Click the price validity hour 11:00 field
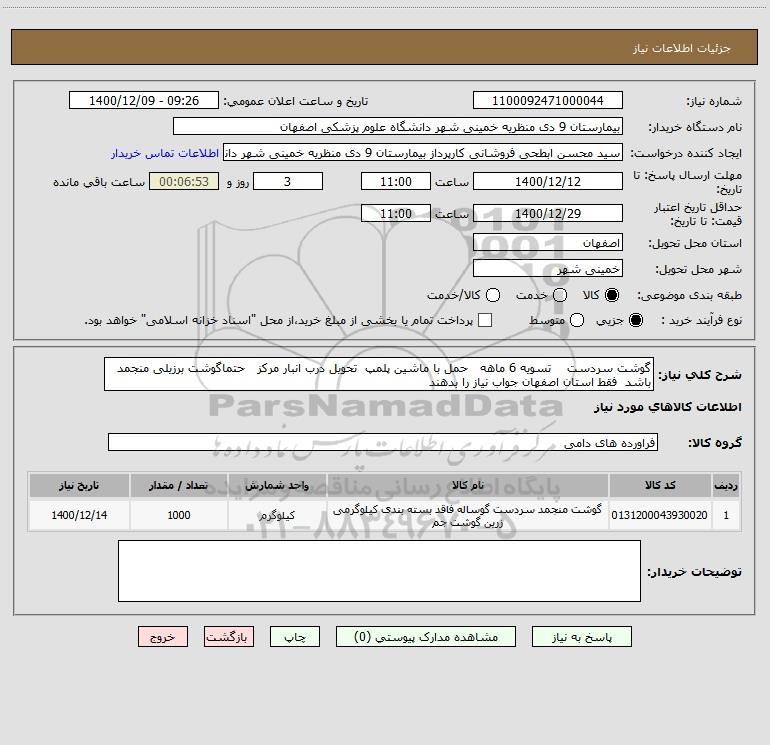Viewport: 770px width, 745px height. pos(396,213)
